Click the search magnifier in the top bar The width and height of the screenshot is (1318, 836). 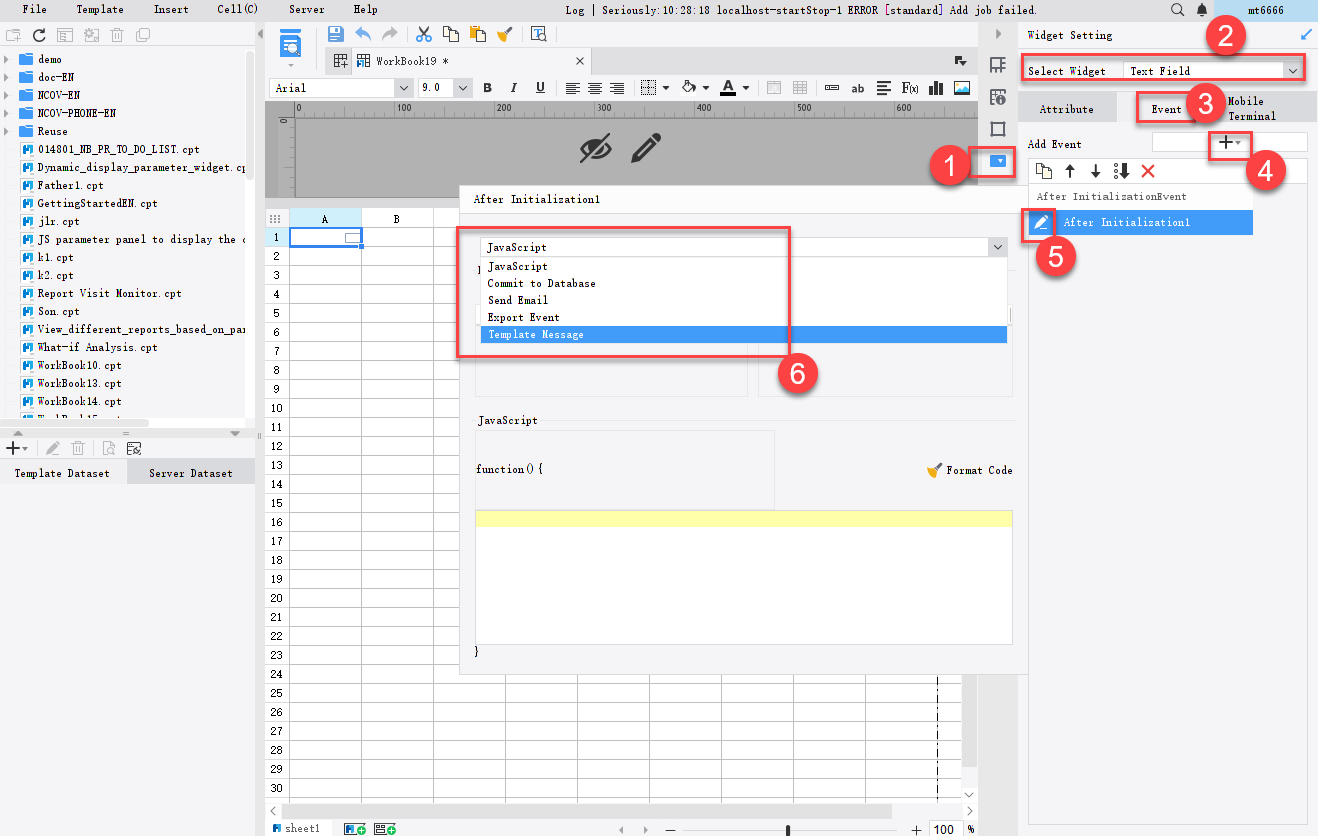(x=1177, y=9)
